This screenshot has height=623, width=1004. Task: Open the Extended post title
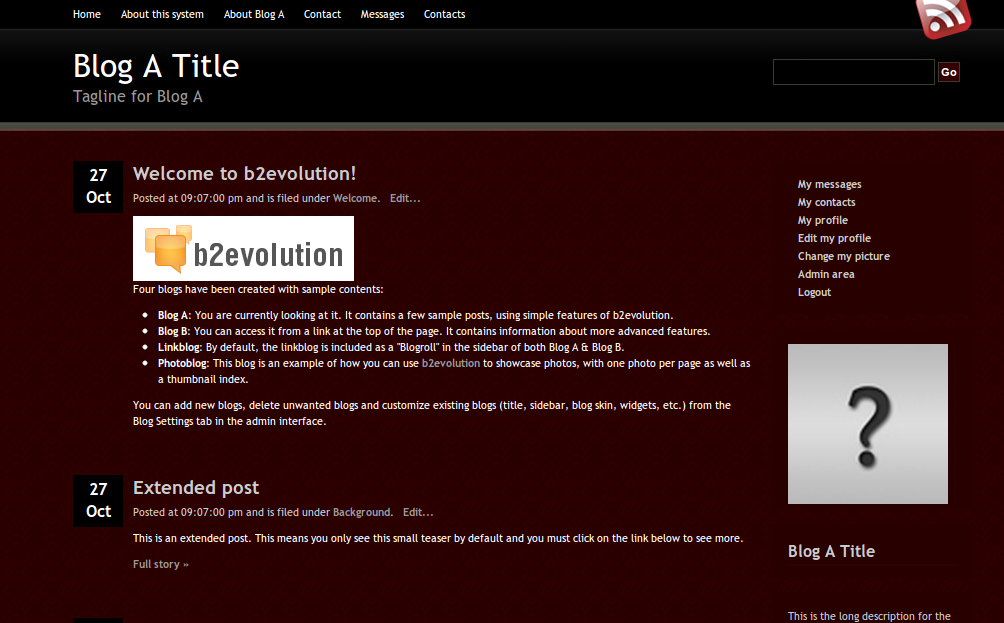point(196,488)
